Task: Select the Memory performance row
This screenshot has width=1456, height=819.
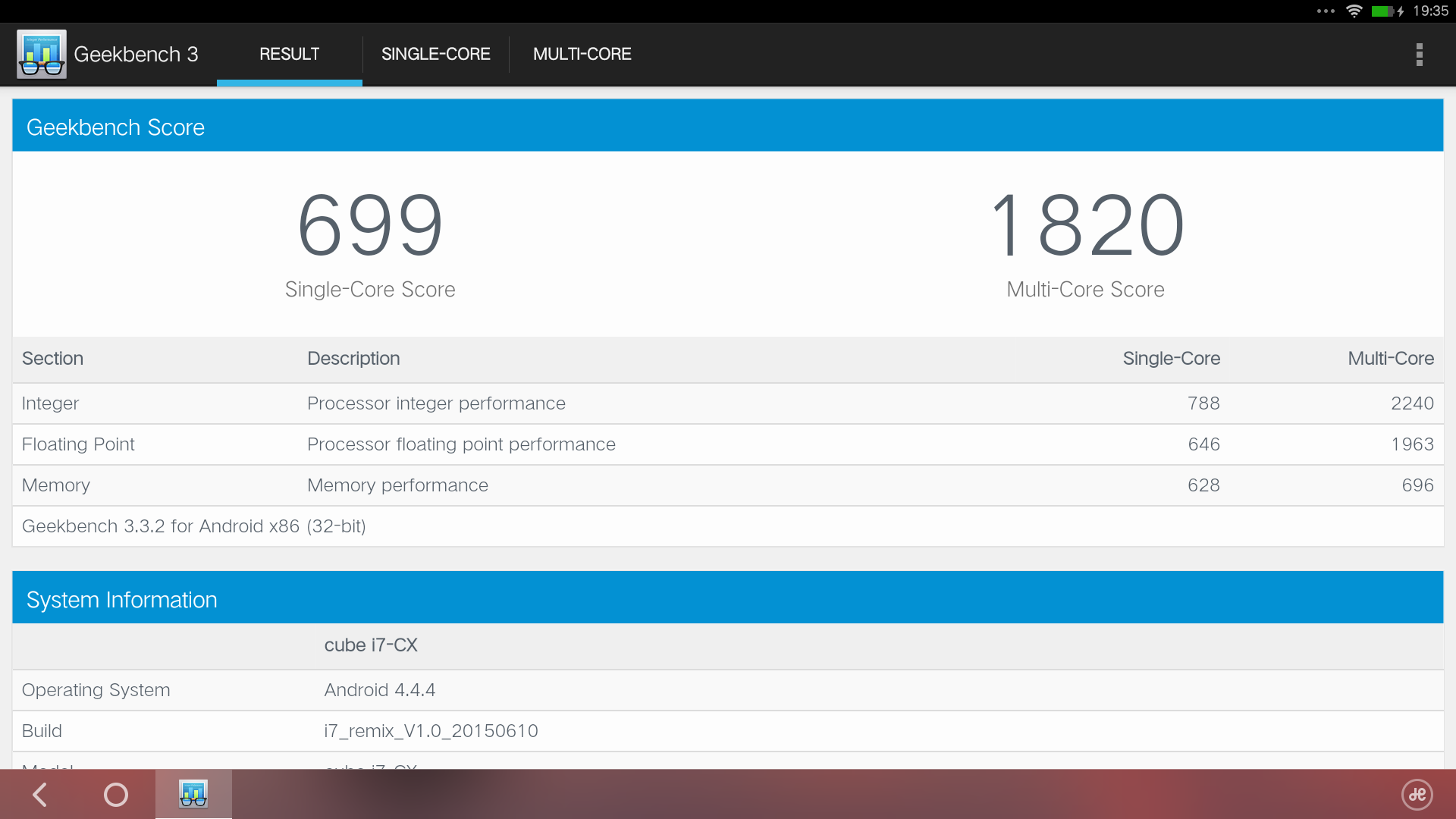Action: [727, 485]
